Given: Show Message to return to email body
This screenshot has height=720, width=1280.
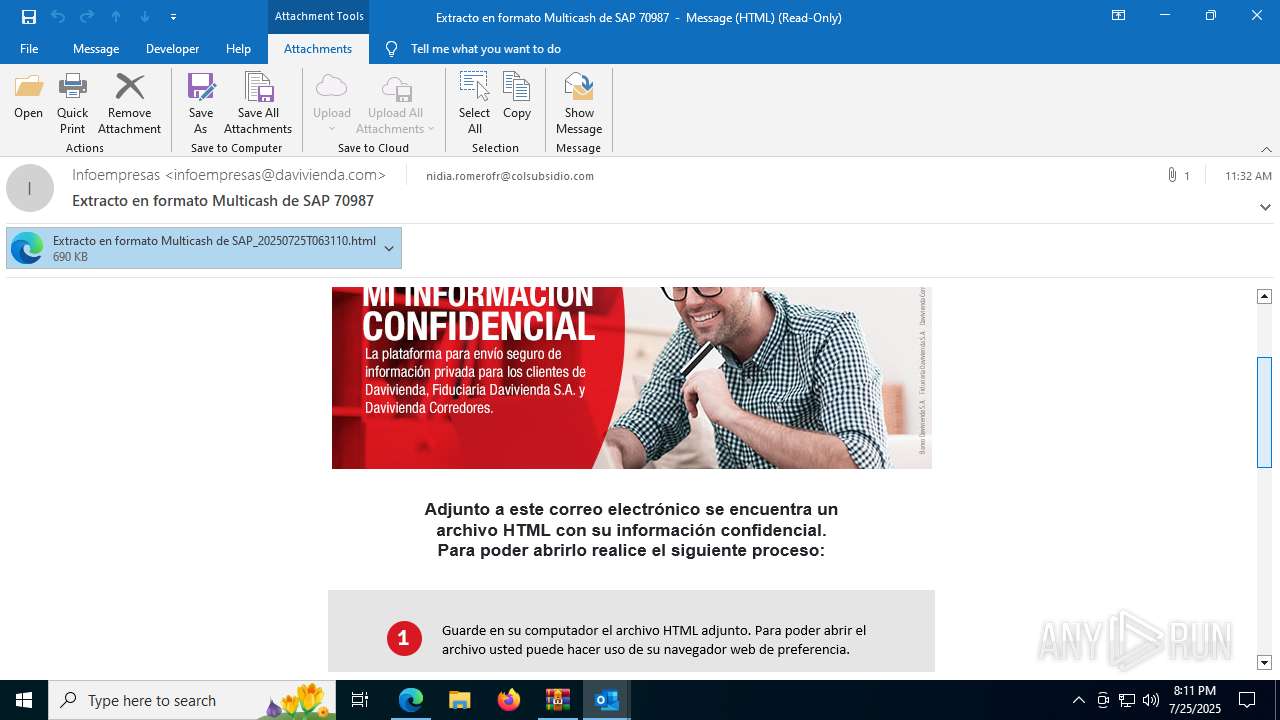Looking at the screenshot, I should pos(579,103).
